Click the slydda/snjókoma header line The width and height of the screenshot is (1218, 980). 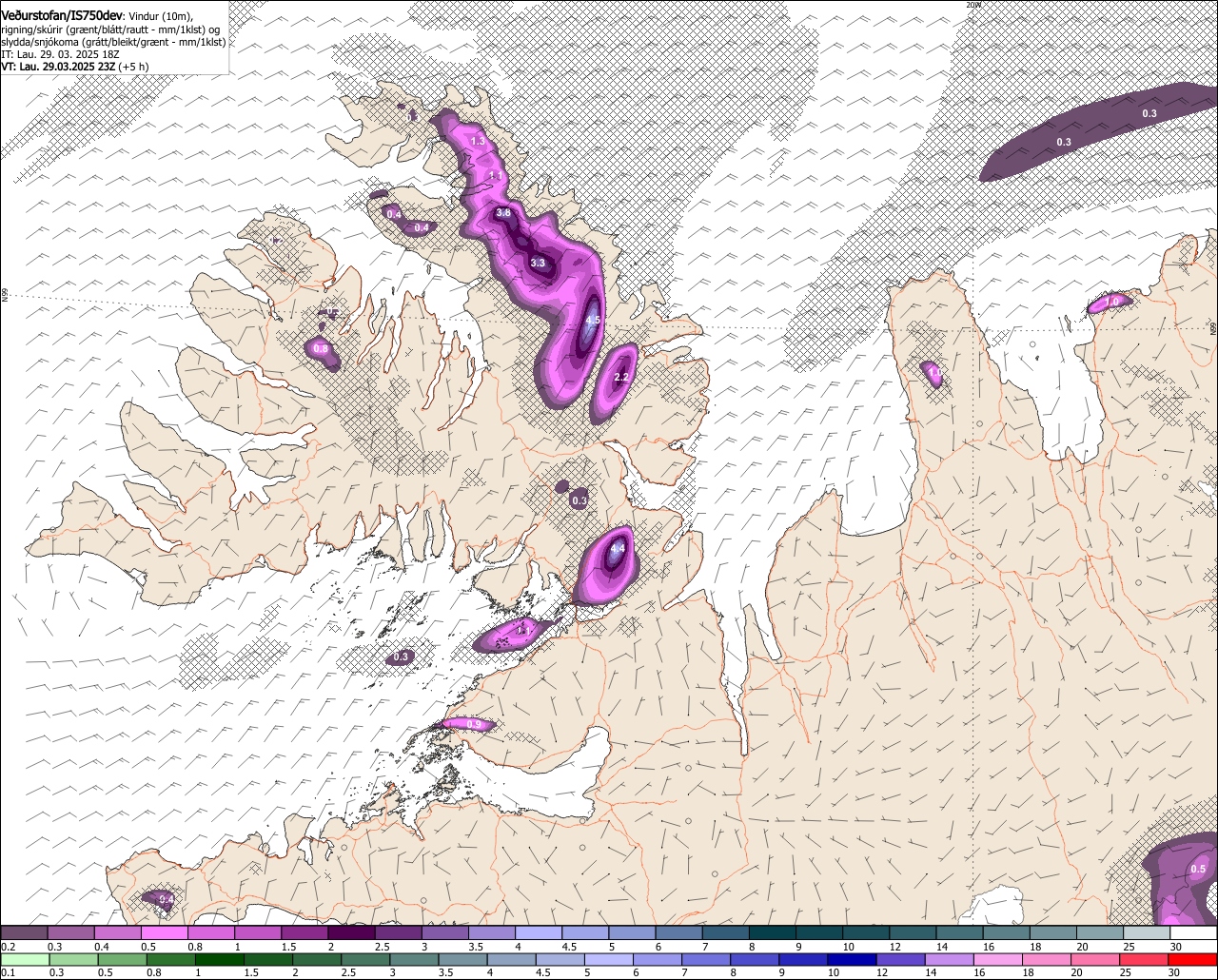click(112, 42)
